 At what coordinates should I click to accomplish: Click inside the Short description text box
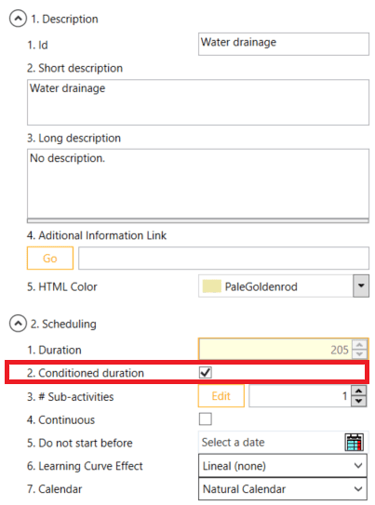pos(198,102)
